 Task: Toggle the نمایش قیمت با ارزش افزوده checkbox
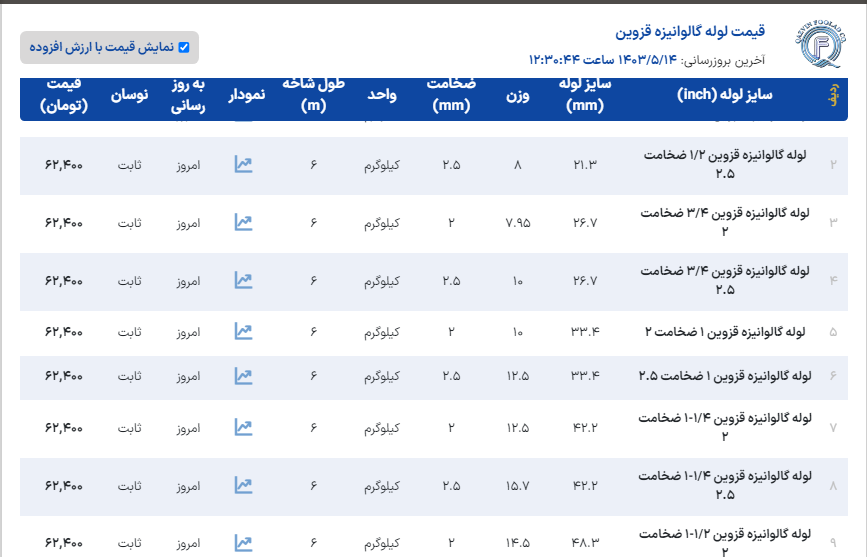click(183, 47)
